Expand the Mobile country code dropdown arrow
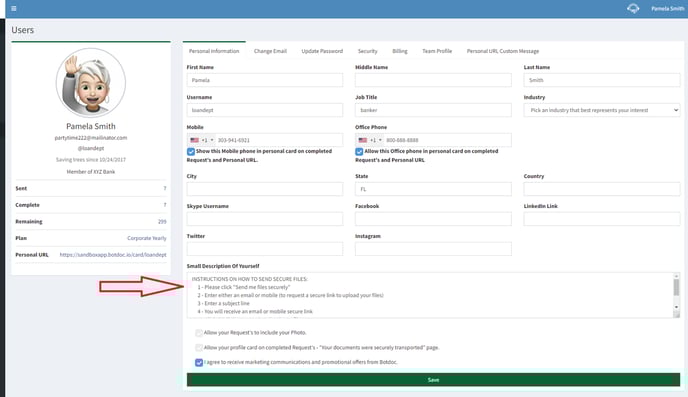 tap(212, 140)
